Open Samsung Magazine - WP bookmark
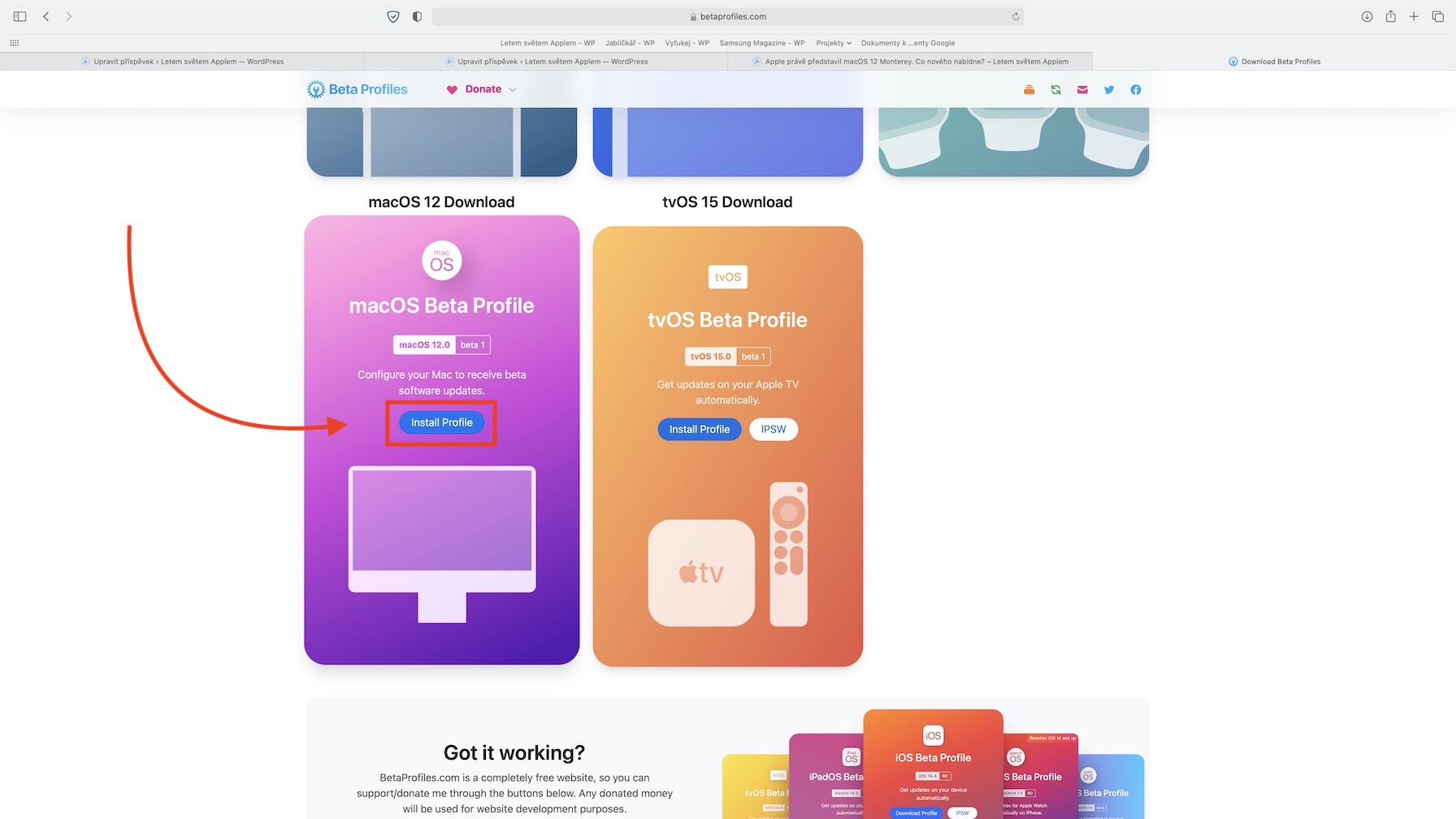This screenshot has width=1456, height=819. (x=762, y=43)
